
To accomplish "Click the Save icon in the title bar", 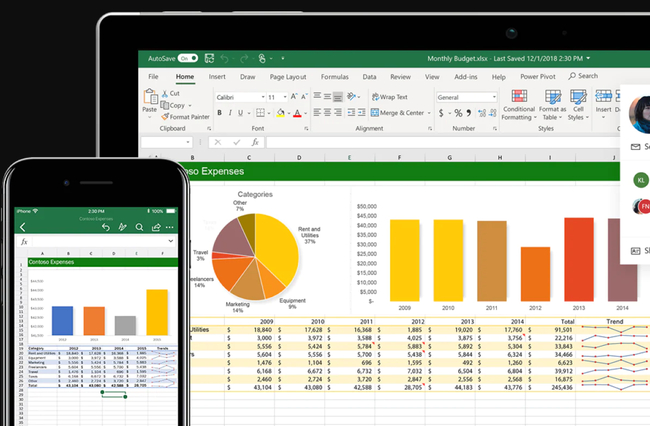I will point(209,58).
